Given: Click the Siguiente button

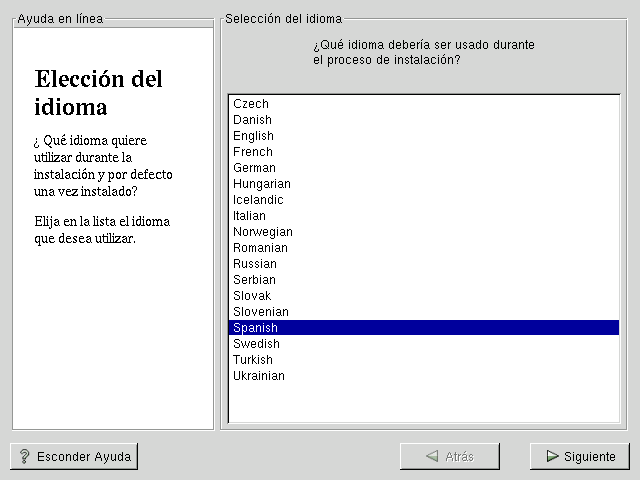Looking at the screenshot, I should pyautogui.click(x=580, y=456).
